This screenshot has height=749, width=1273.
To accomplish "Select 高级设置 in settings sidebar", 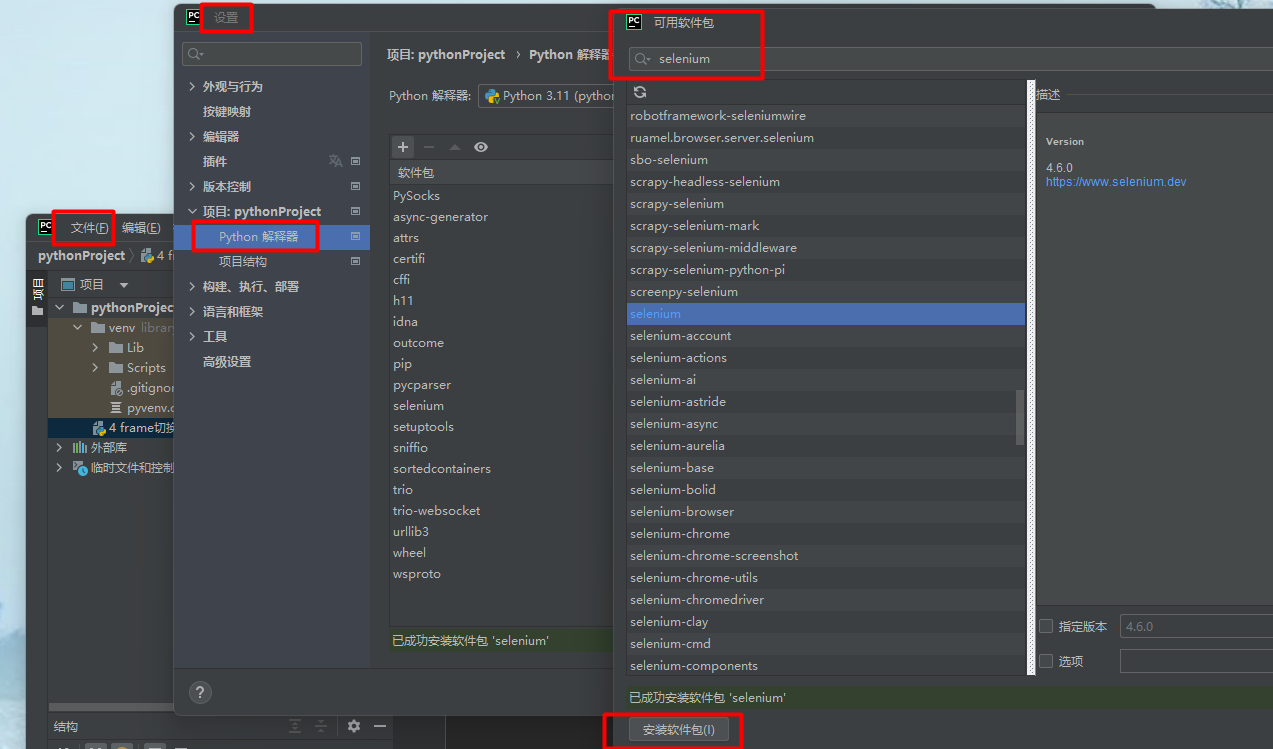I will coord(227,361).
